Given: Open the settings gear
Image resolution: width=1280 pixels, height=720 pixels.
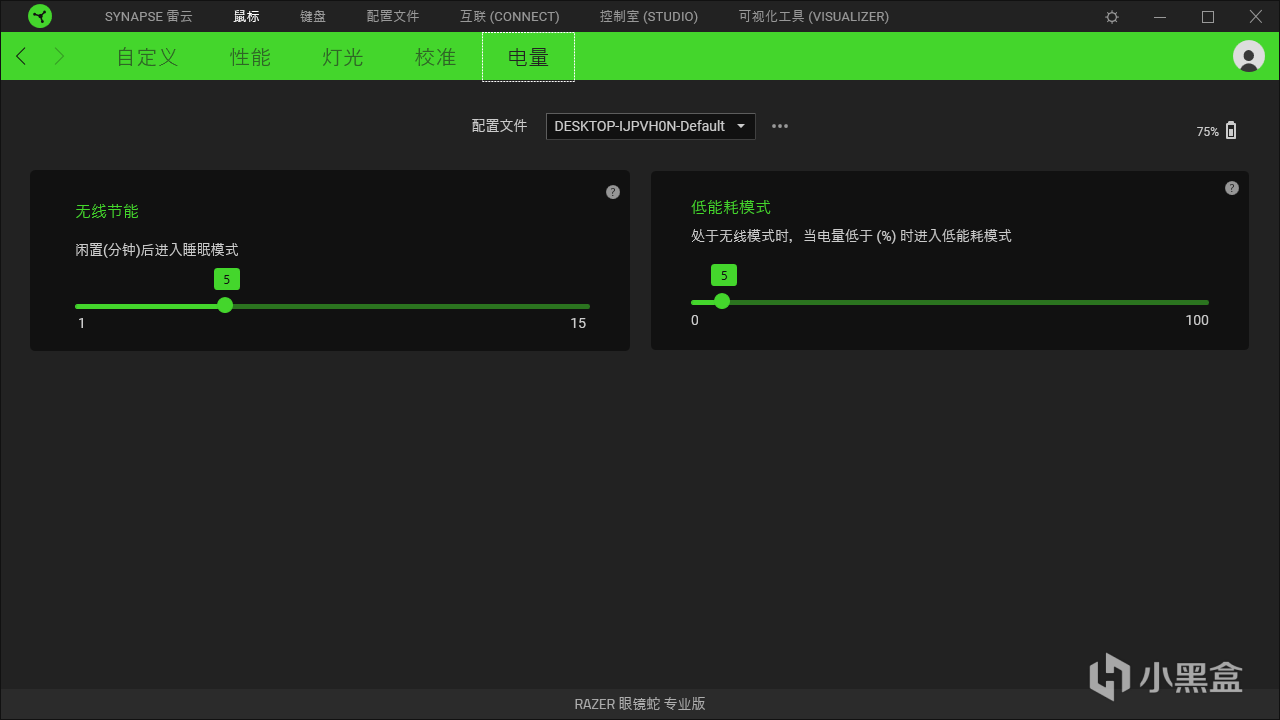Looking at the screenshot, I should [1112, 17].
